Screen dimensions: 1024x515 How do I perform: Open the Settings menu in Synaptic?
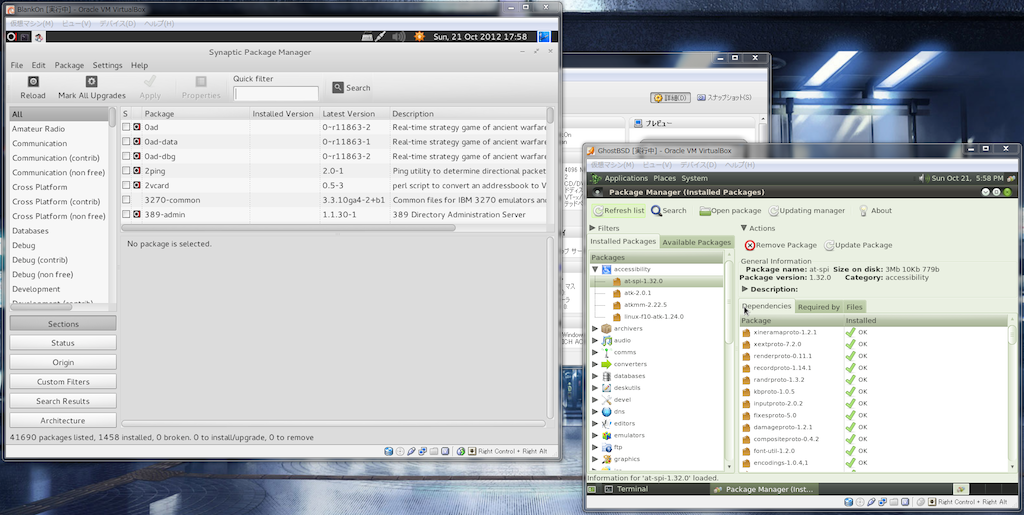(x=107, y=65)
